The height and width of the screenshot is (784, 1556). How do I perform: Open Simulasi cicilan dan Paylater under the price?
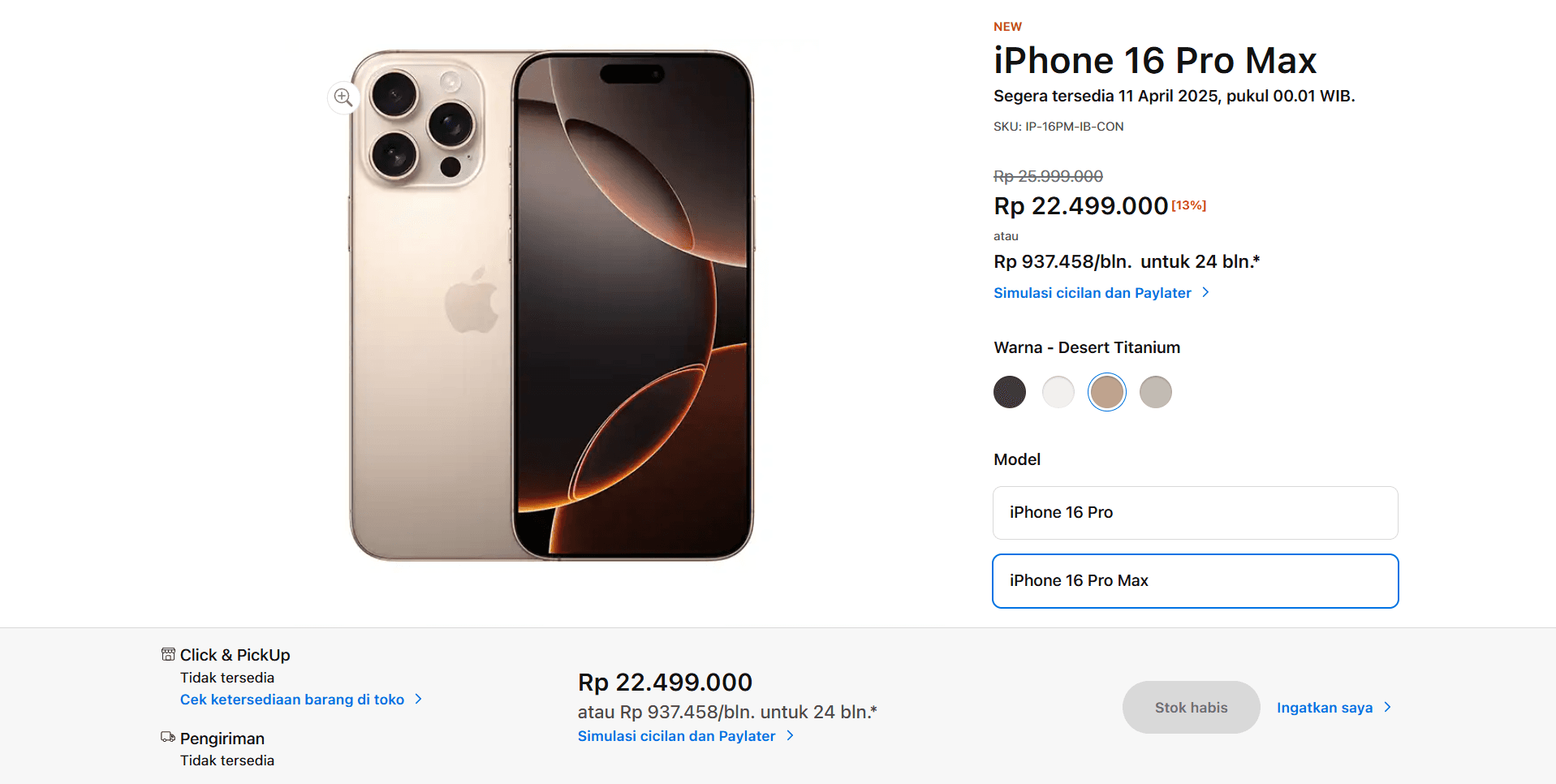[1093, 292]
